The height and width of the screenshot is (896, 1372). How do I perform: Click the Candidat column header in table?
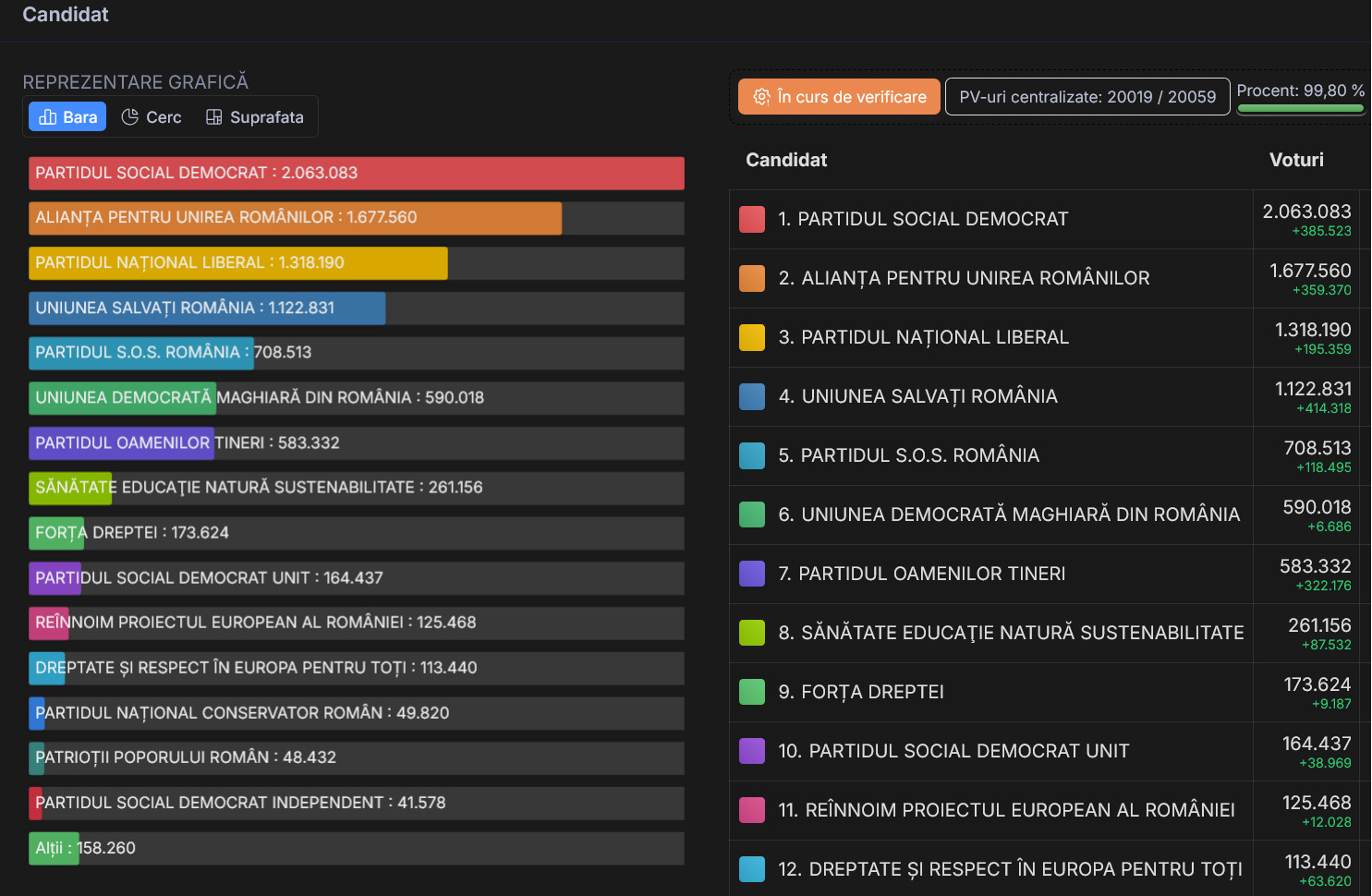point(786,160)
